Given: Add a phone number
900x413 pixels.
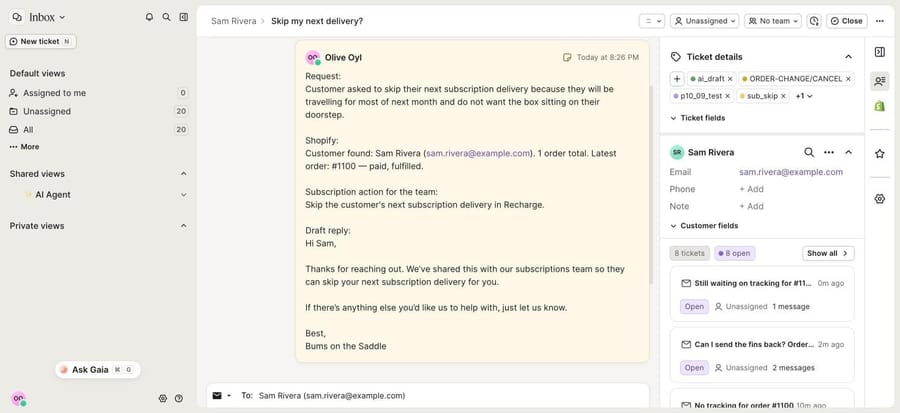Looking at the screenshot, I should 751,189.
